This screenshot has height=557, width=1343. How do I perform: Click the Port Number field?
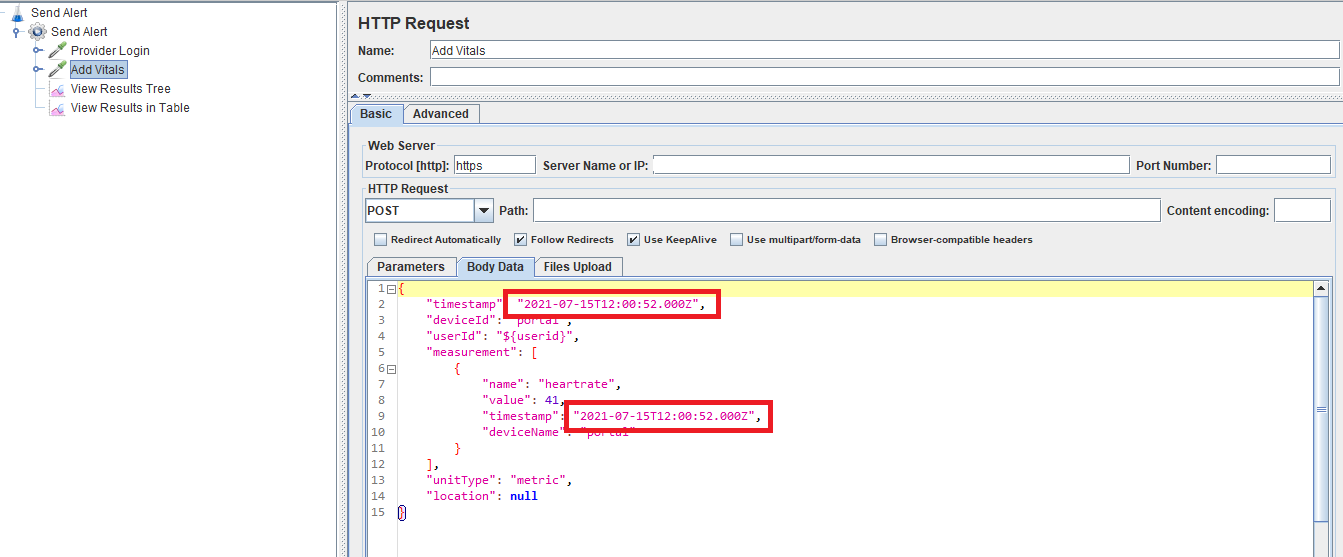pos(1273,166)
